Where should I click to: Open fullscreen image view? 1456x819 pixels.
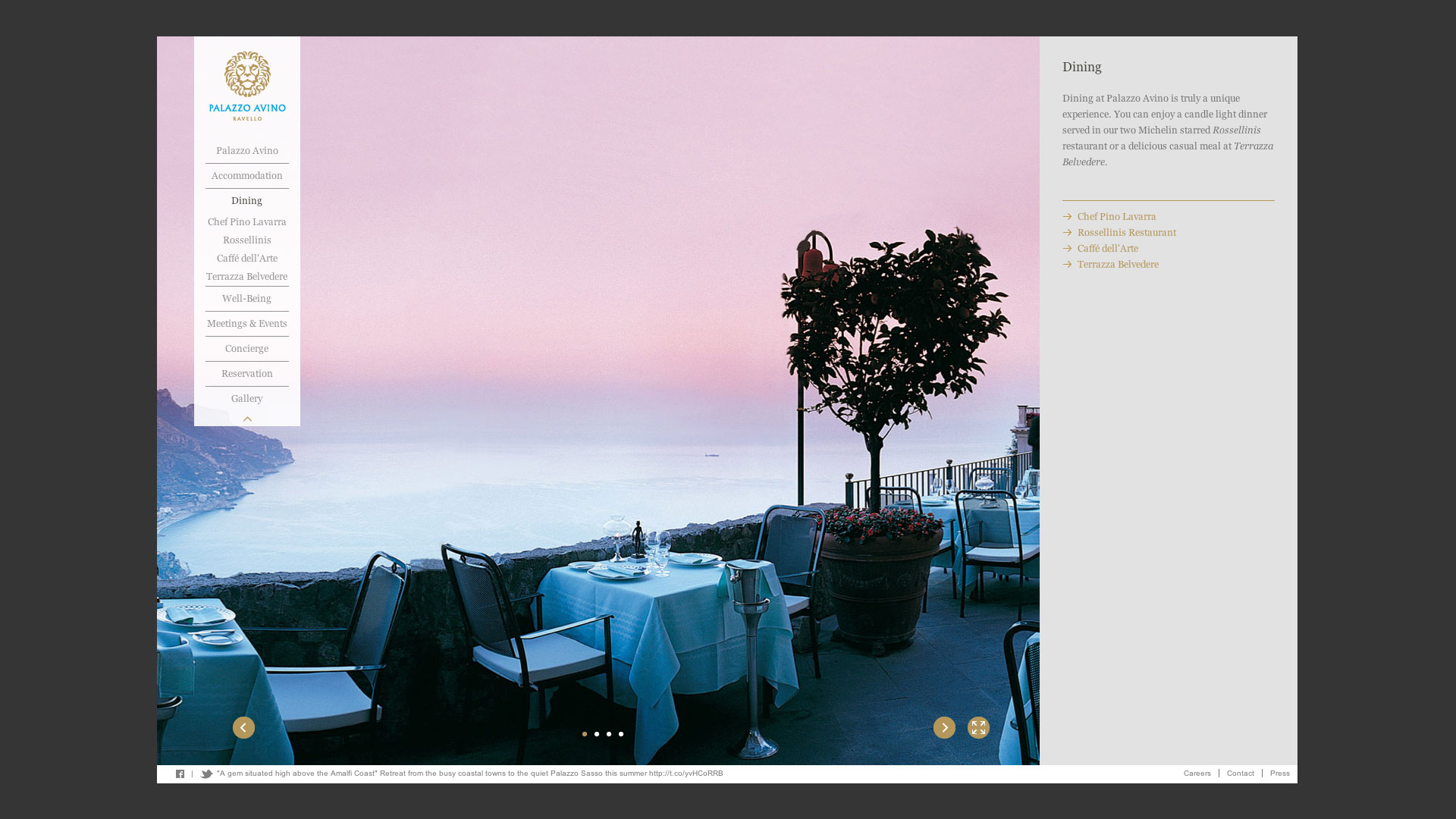[x=978, y=727]
